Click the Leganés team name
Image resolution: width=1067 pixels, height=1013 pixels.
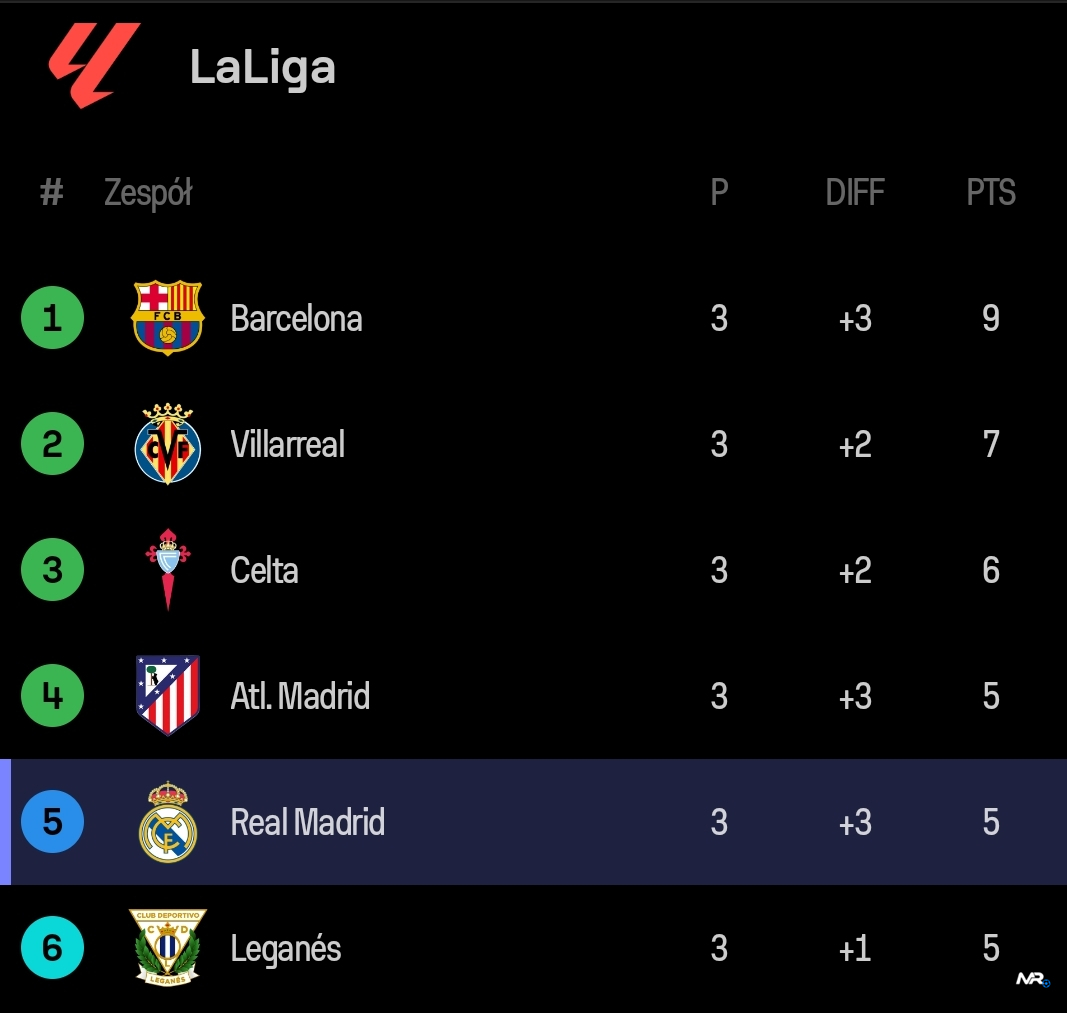(286, 948)
